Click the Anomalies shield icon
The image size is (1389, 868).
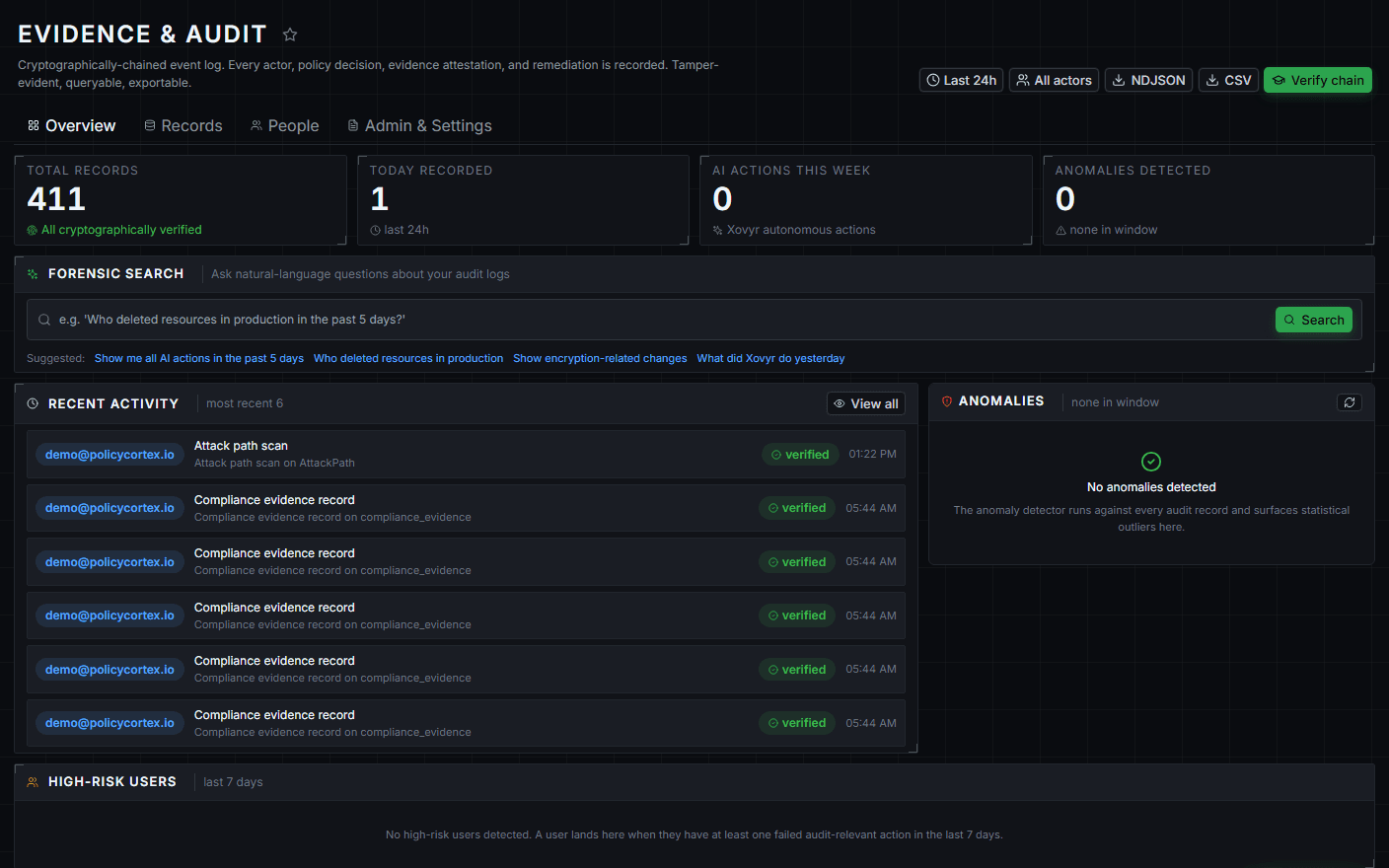[x=947, y=401]
